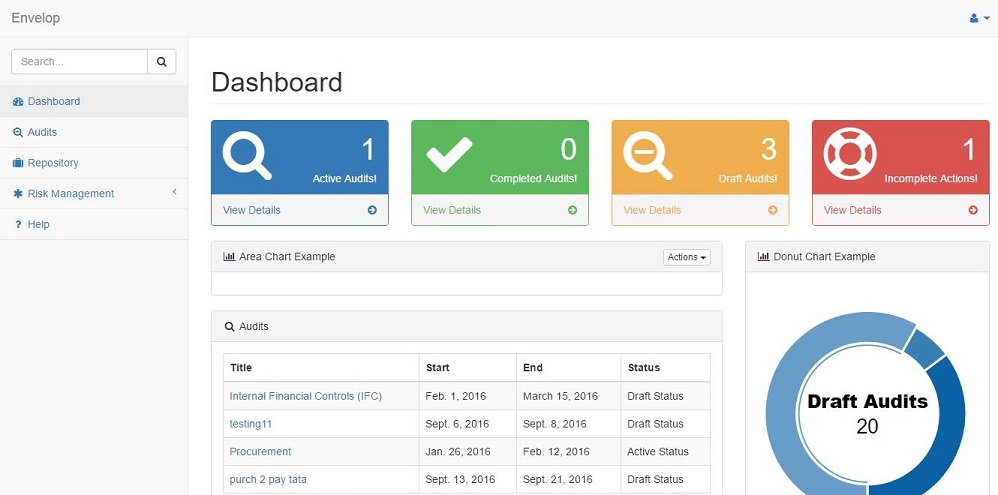
Task: Click in the Search input field
Action: click(x=80, y=62)
